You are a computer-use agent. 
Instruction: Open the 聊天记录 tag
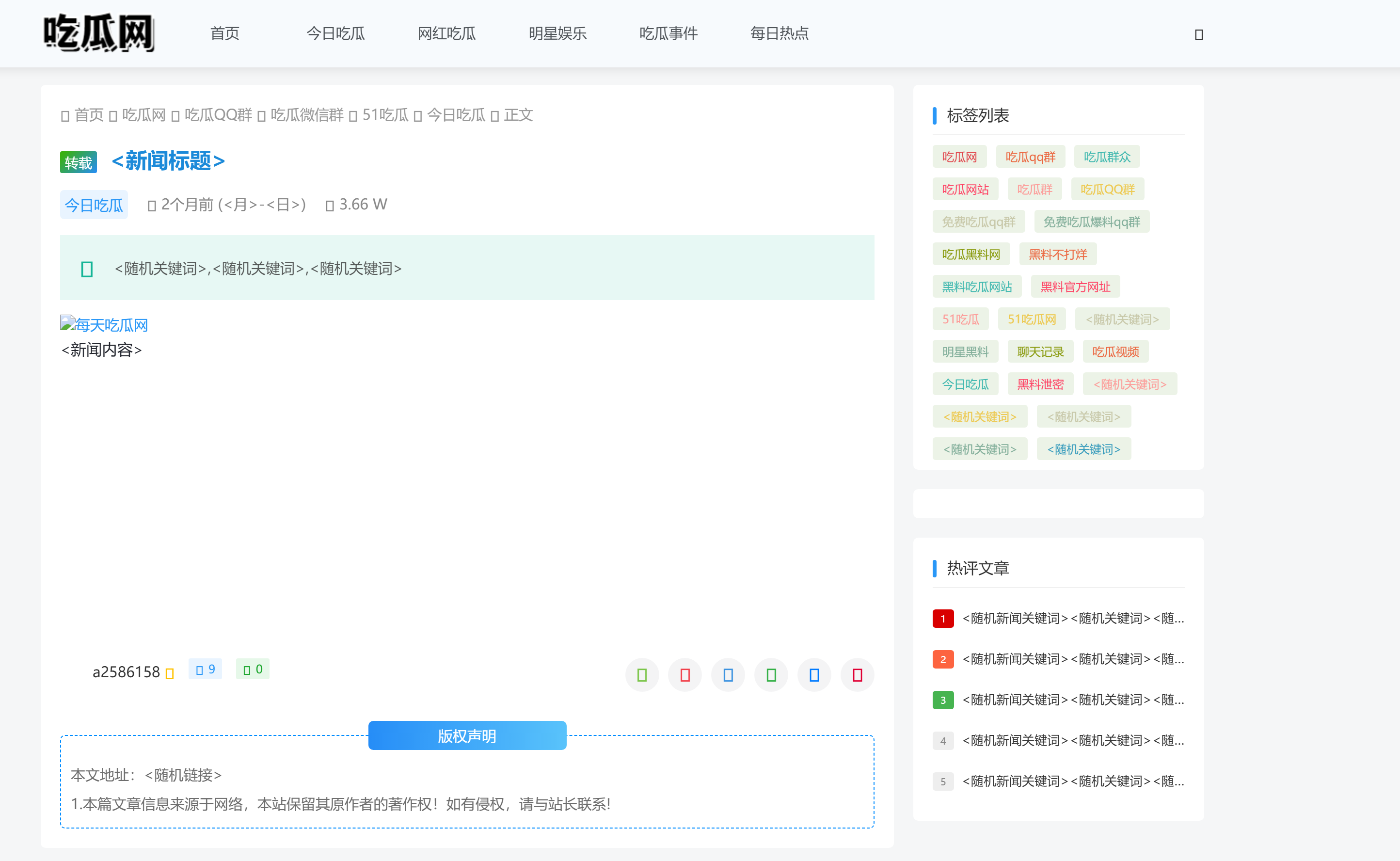pos(1040,351)
